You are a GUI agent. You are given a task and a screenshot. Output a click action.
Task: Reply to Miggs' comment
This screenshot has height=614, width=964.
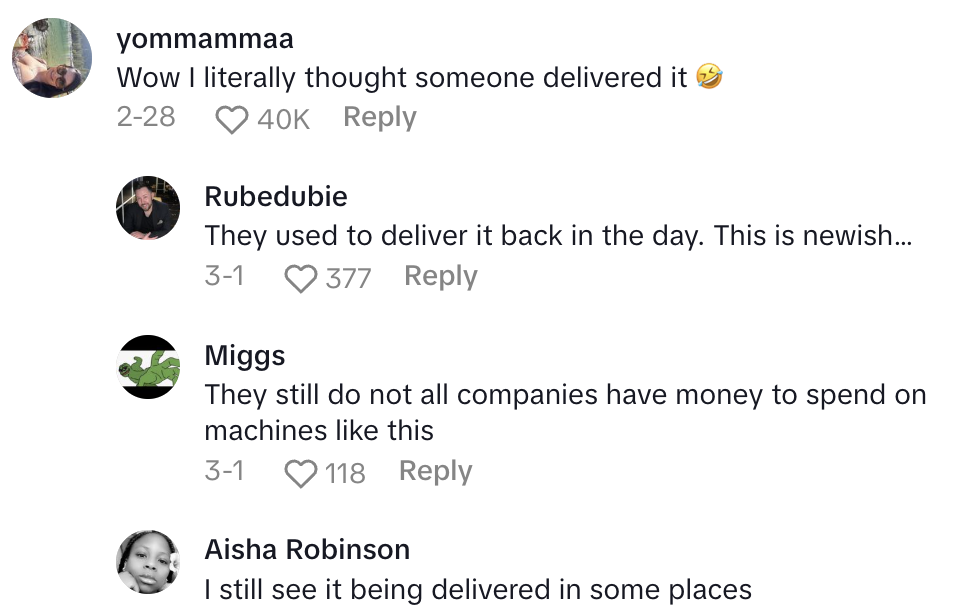(435, 471)
